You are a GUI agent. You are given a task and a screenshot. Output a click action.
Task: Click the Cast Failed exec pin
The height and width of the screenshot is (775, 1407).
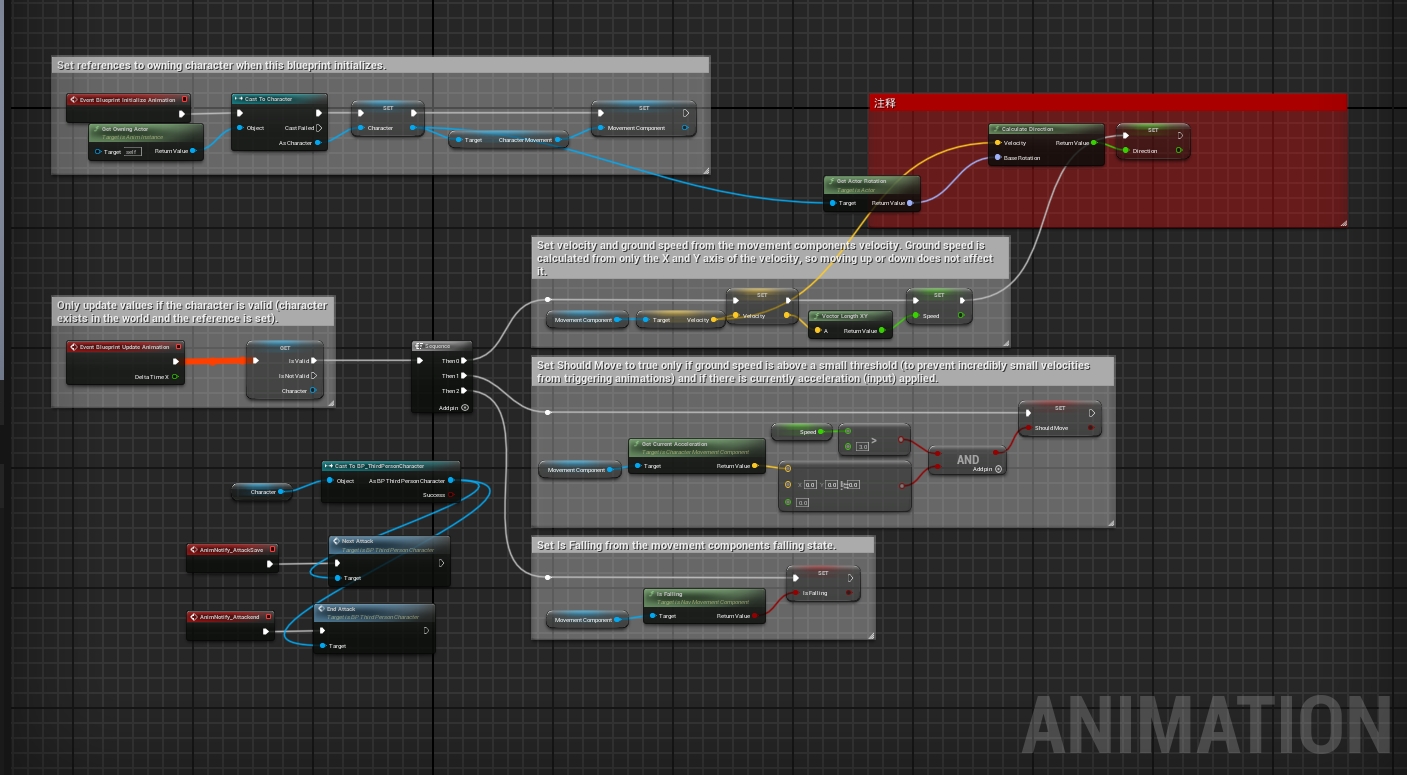[319, 128]
